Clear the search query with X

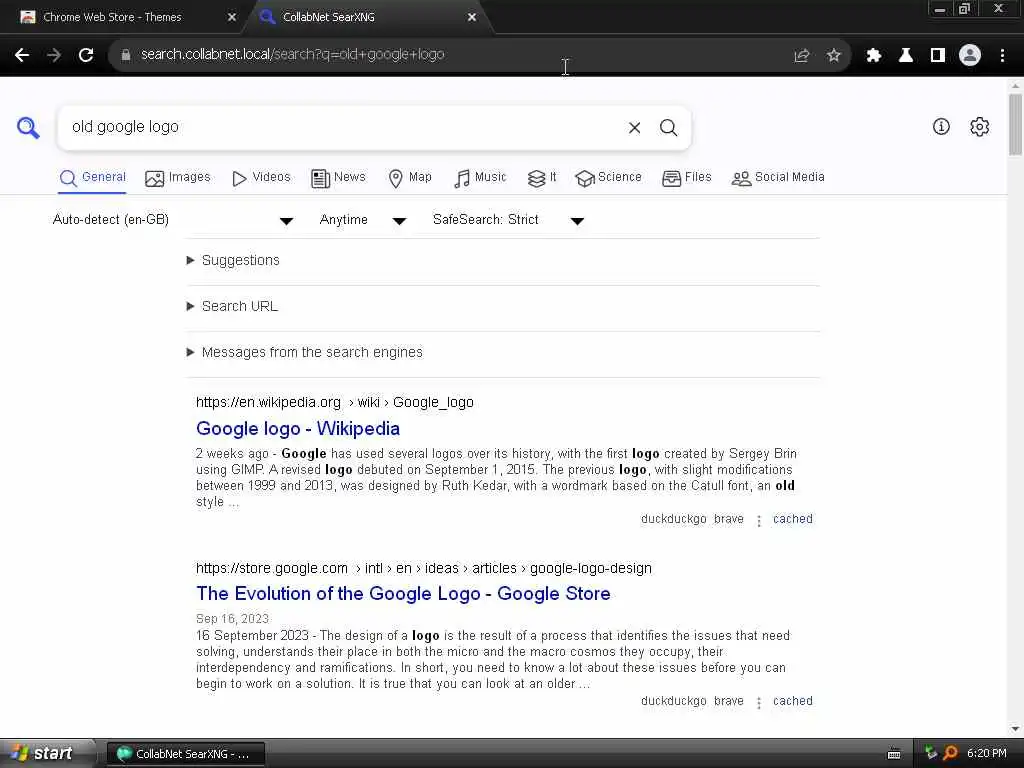[x=634, y=127]
